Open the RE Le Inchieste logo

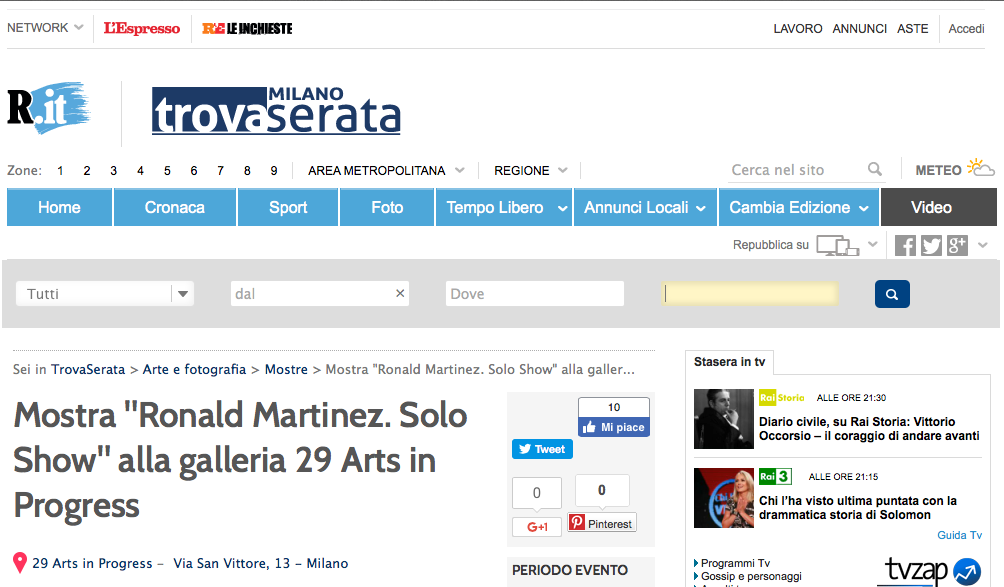coord(247,28)
